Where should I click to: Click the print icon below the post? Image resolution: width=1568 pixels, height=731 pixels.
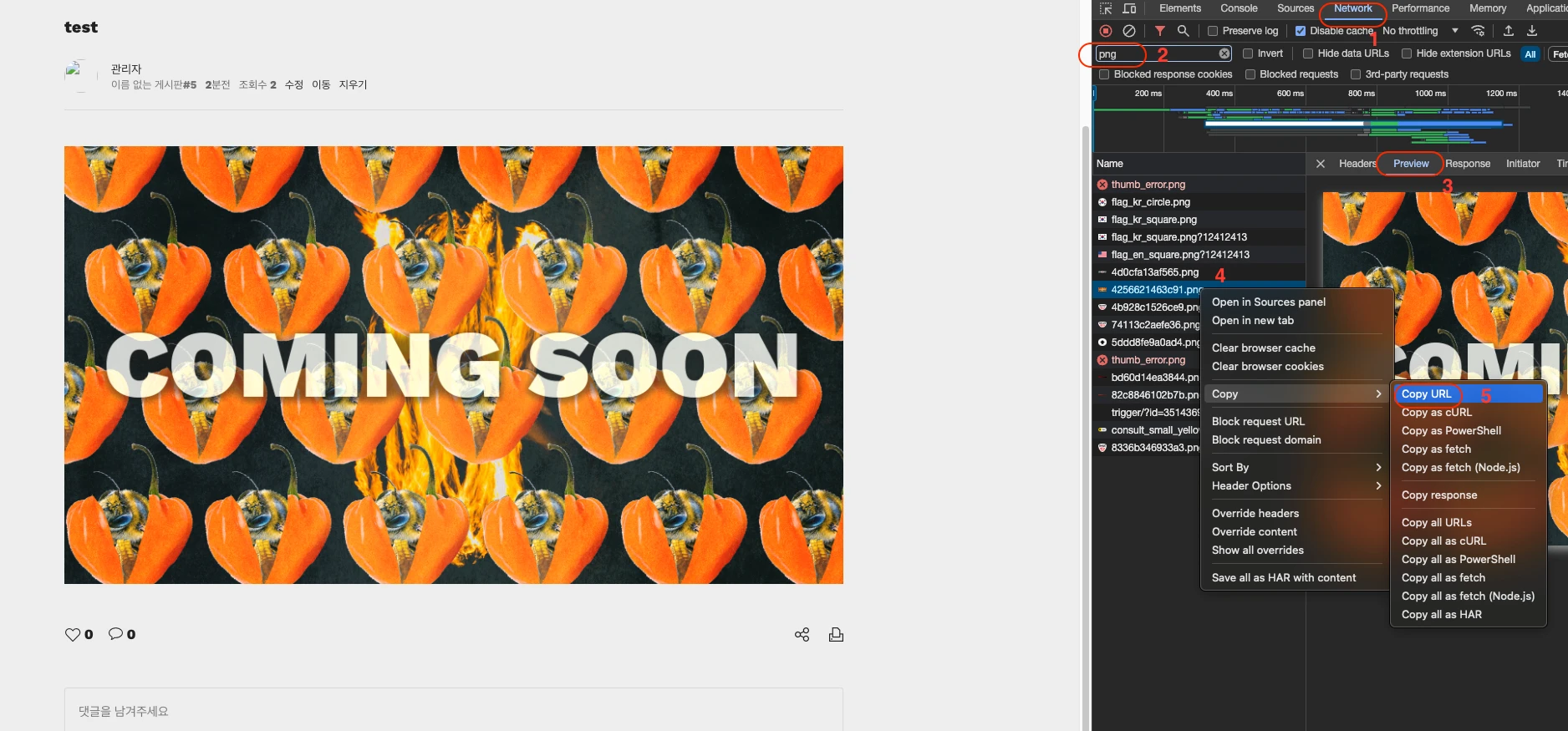tap(836, 635)
